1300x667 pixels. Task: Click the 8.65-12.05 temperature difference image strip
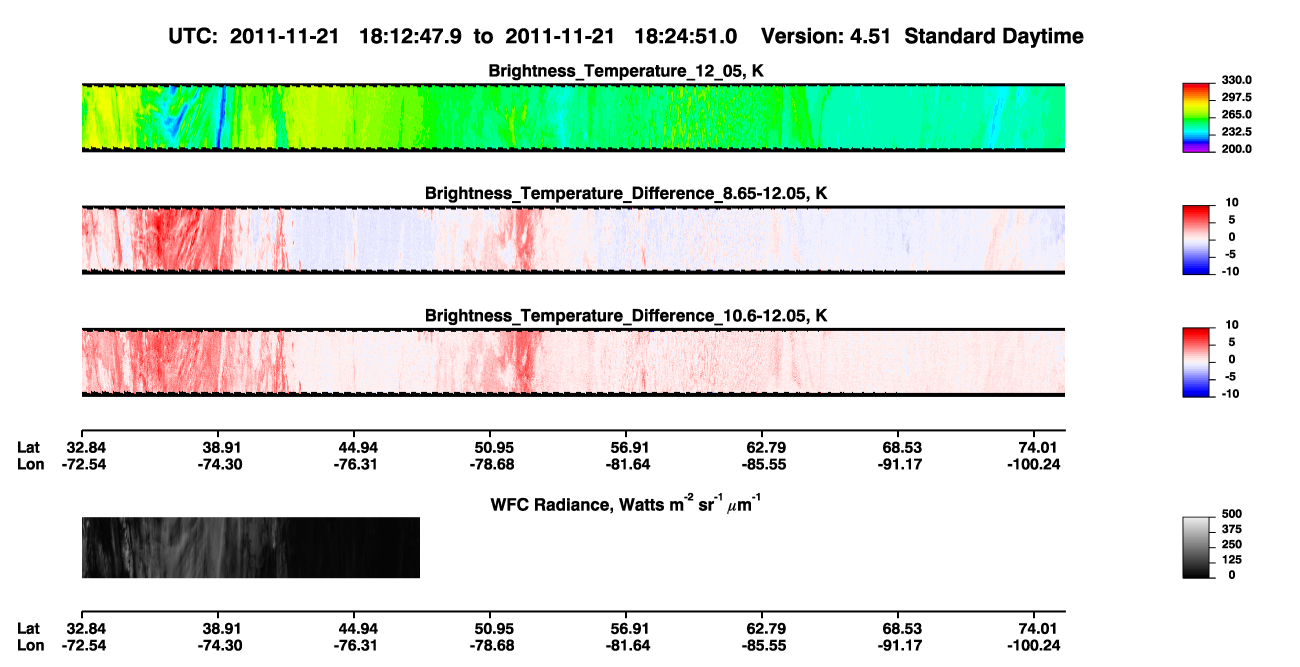pos(573,240)
